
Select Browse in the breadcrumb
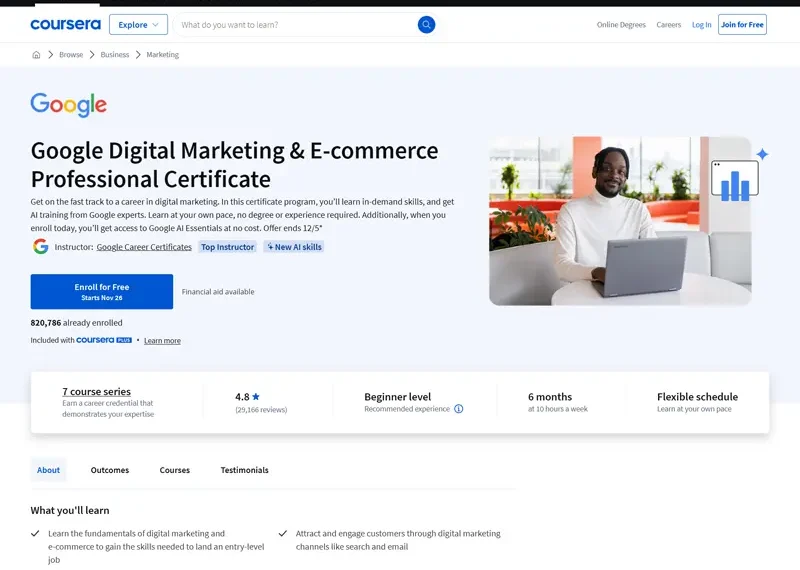click(x=71, y=55)
